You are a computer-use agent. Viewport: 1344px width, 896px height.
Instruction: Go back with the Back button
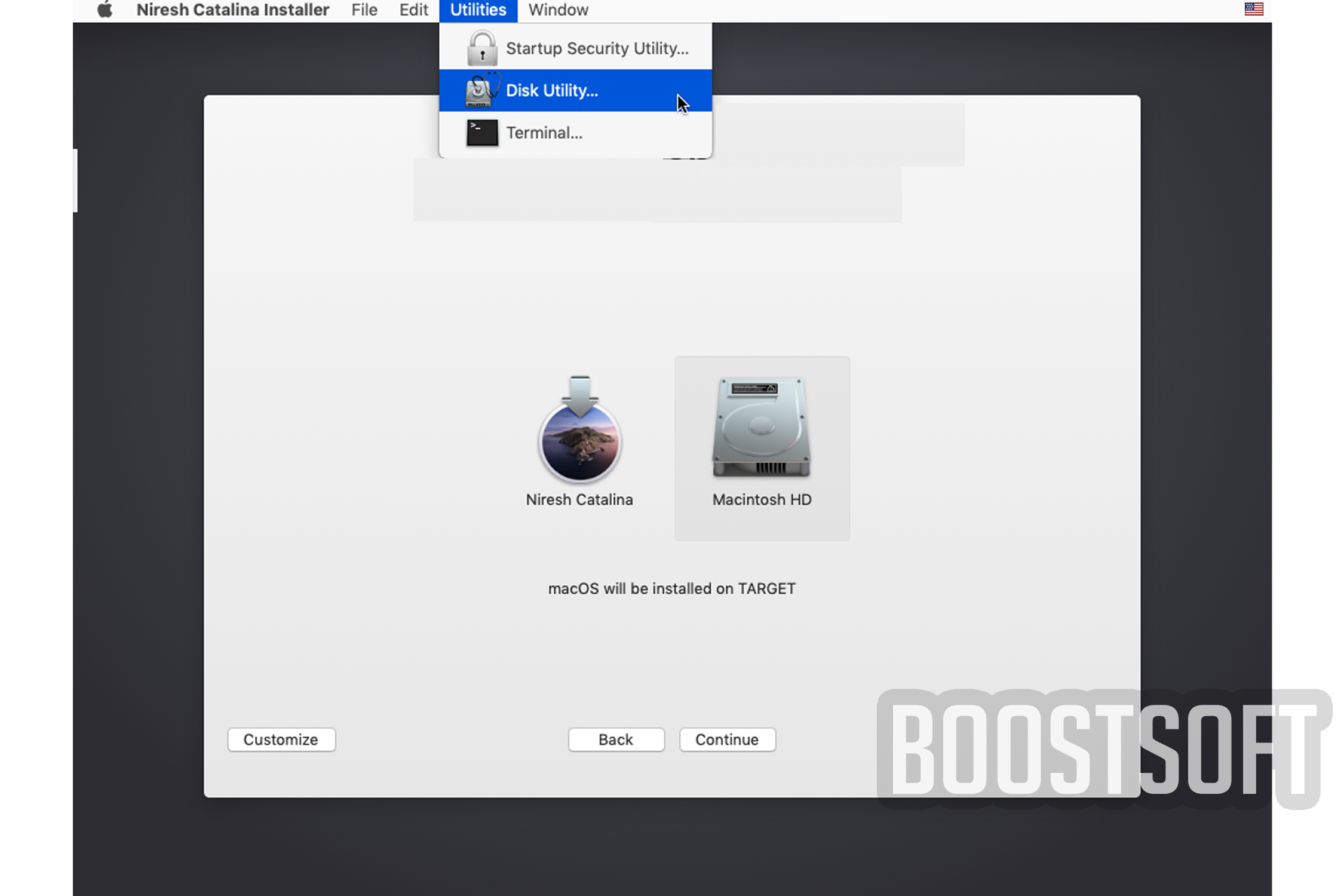[616, 739]
